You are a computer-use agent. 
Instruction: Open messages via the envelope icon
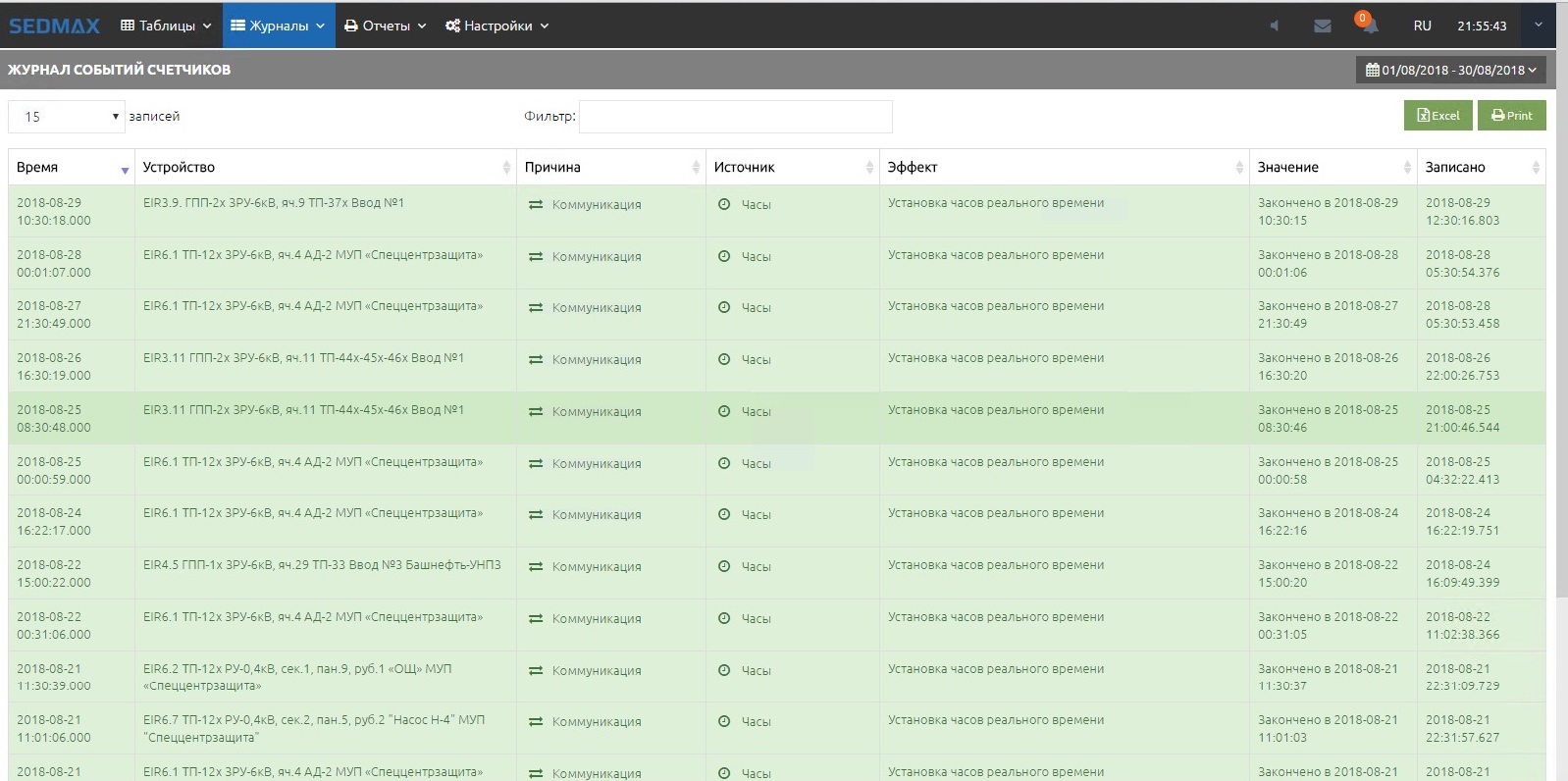pos(1322,26)
